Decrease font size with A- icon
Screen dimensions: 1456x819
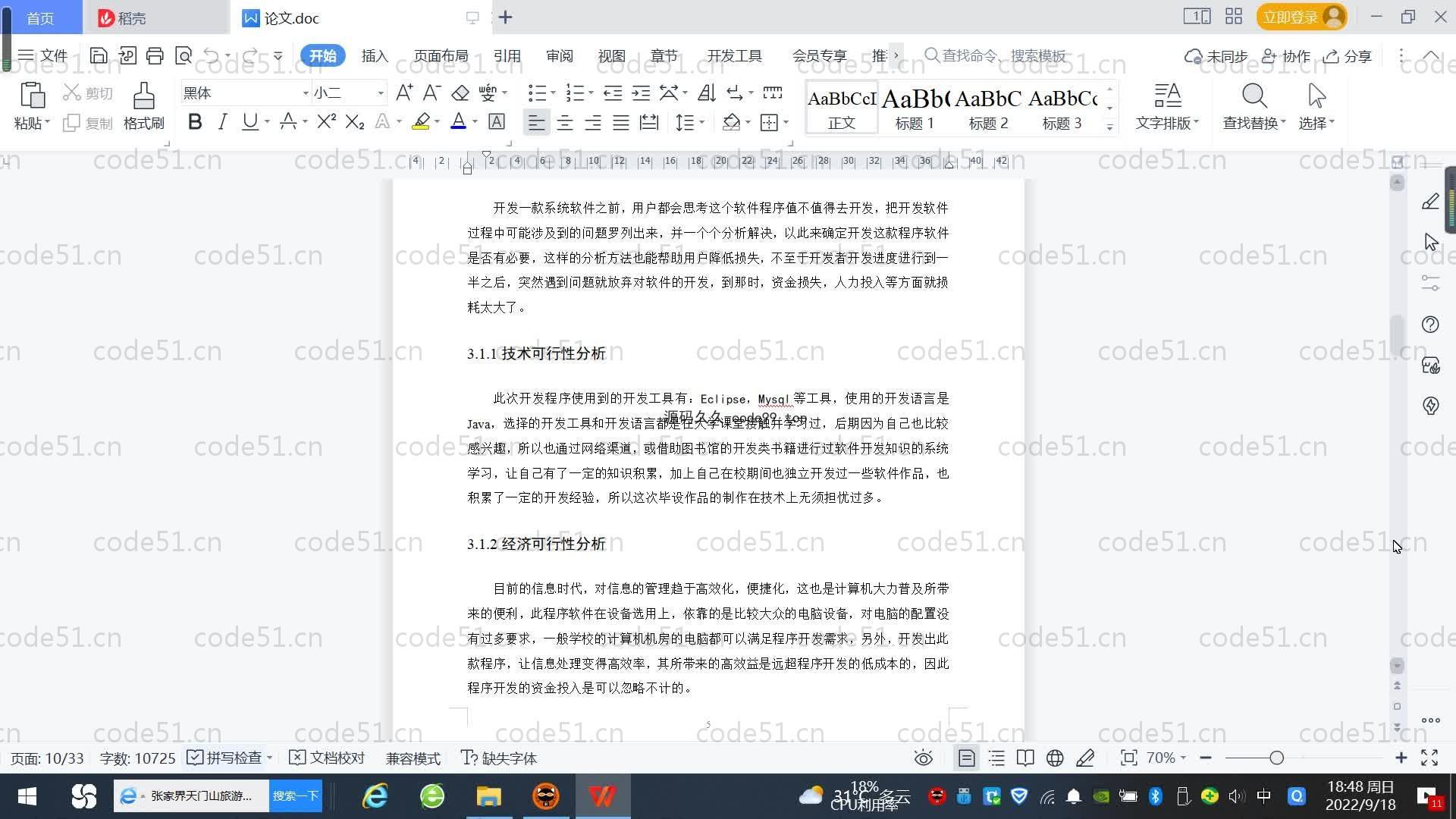(431, 93)
